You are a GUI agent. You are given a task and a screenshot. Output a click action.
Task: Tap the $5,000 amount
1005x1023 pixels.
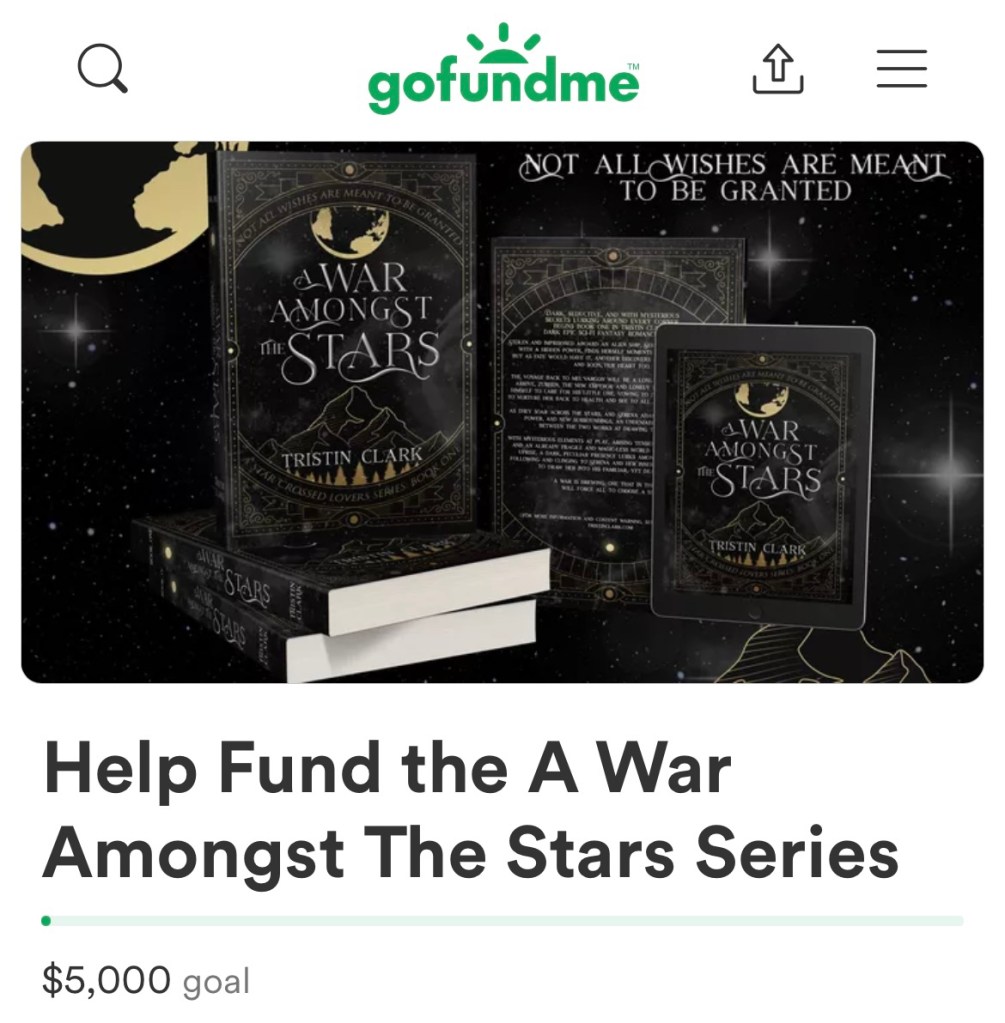point(106,979)
